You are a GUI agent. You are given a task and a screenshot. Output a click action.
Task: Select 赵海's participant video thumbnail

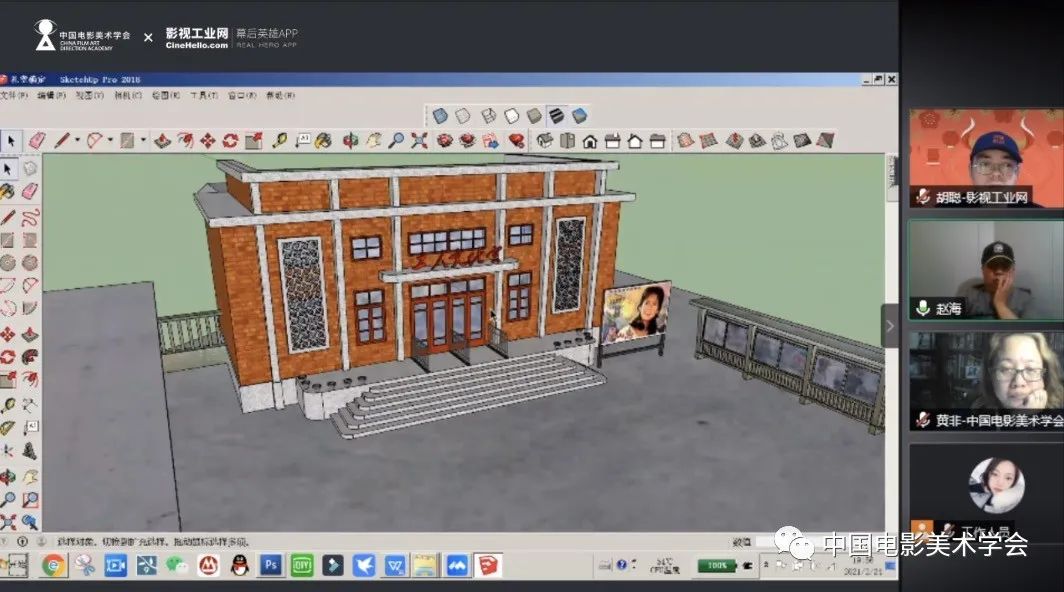tap(985, 270)
